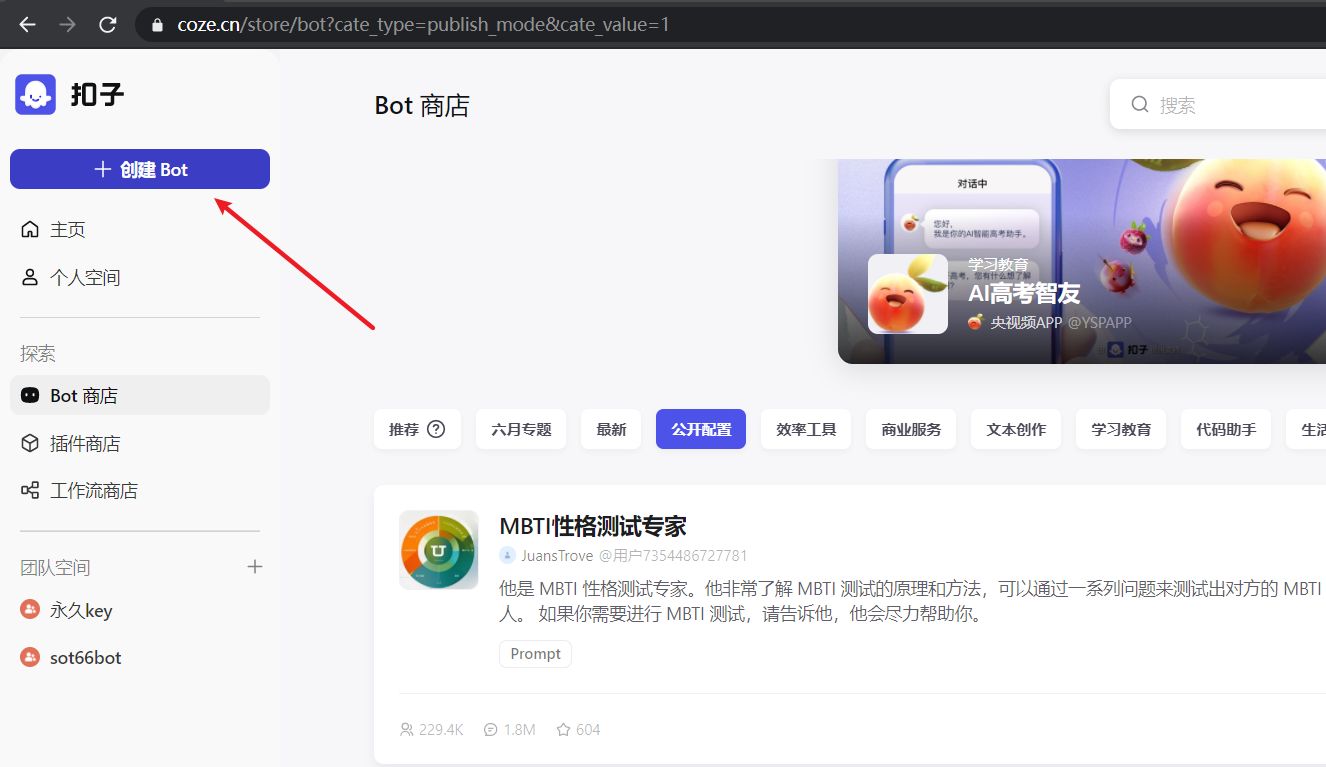The height and width of the screenshot is (767, 1326).
Task: Click the Prompt tag on MBTI card
Action: pyautogui.click(x=535, y=653)
